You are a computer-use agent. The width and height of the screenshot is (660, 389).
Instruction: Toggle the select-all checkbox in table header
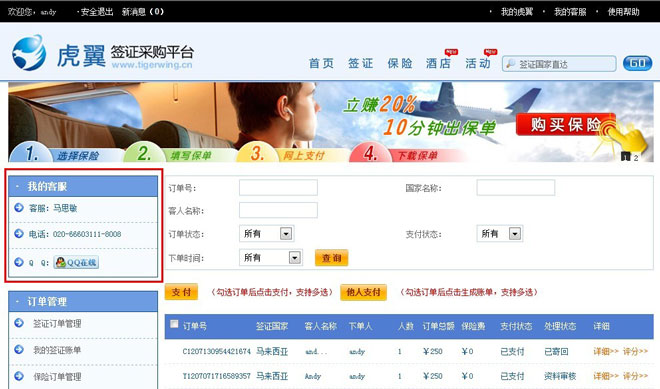click(174, 324)
